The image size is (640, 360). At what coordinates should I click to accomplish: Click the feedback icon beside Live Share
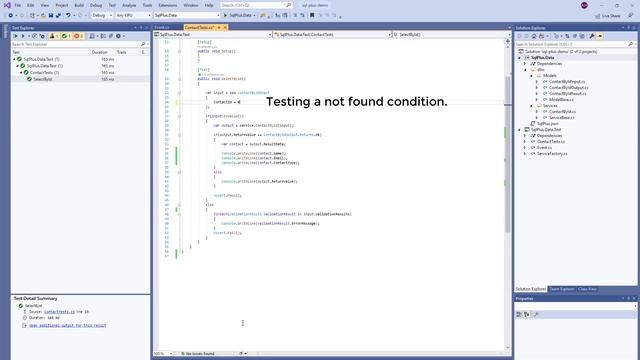630,16
